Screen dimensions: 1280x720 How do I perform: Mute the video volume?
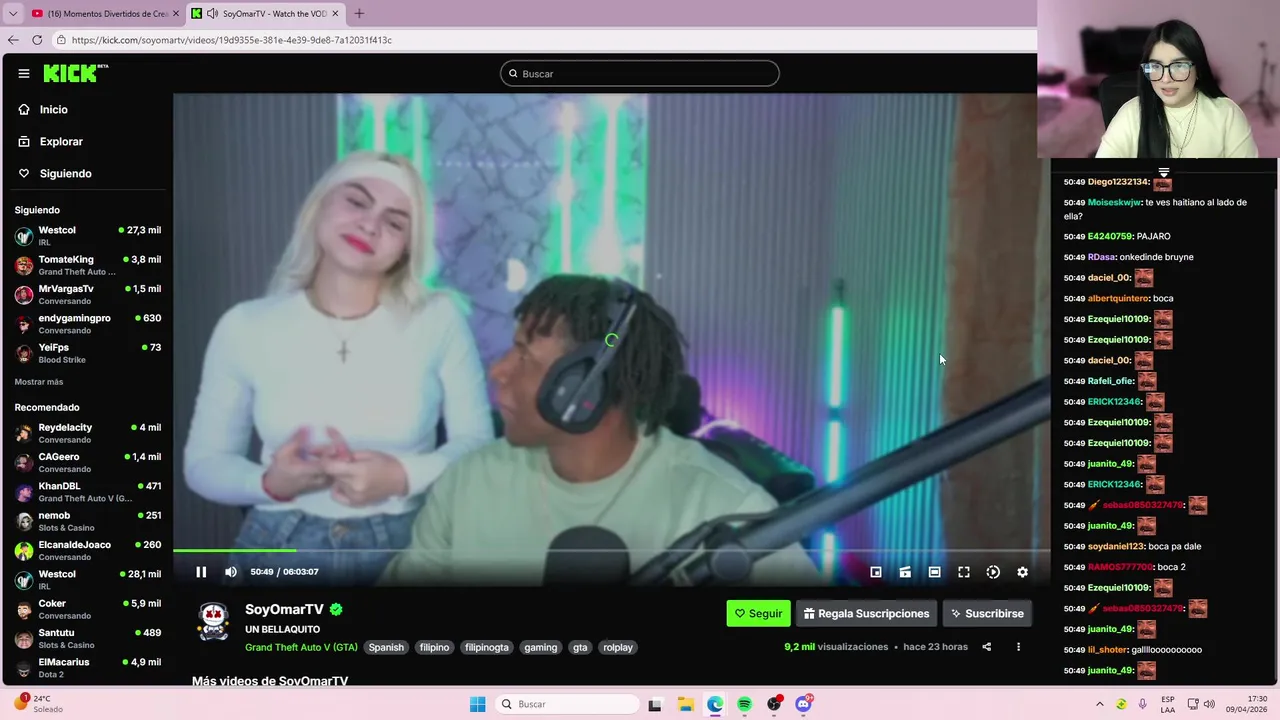tap(231, 572)
